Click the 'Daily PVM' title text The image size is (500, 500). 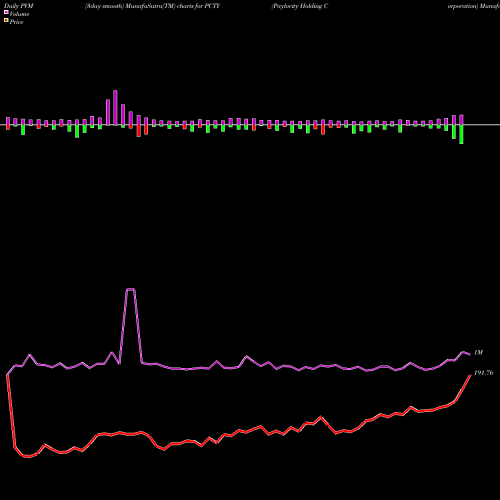pos(19,6)
